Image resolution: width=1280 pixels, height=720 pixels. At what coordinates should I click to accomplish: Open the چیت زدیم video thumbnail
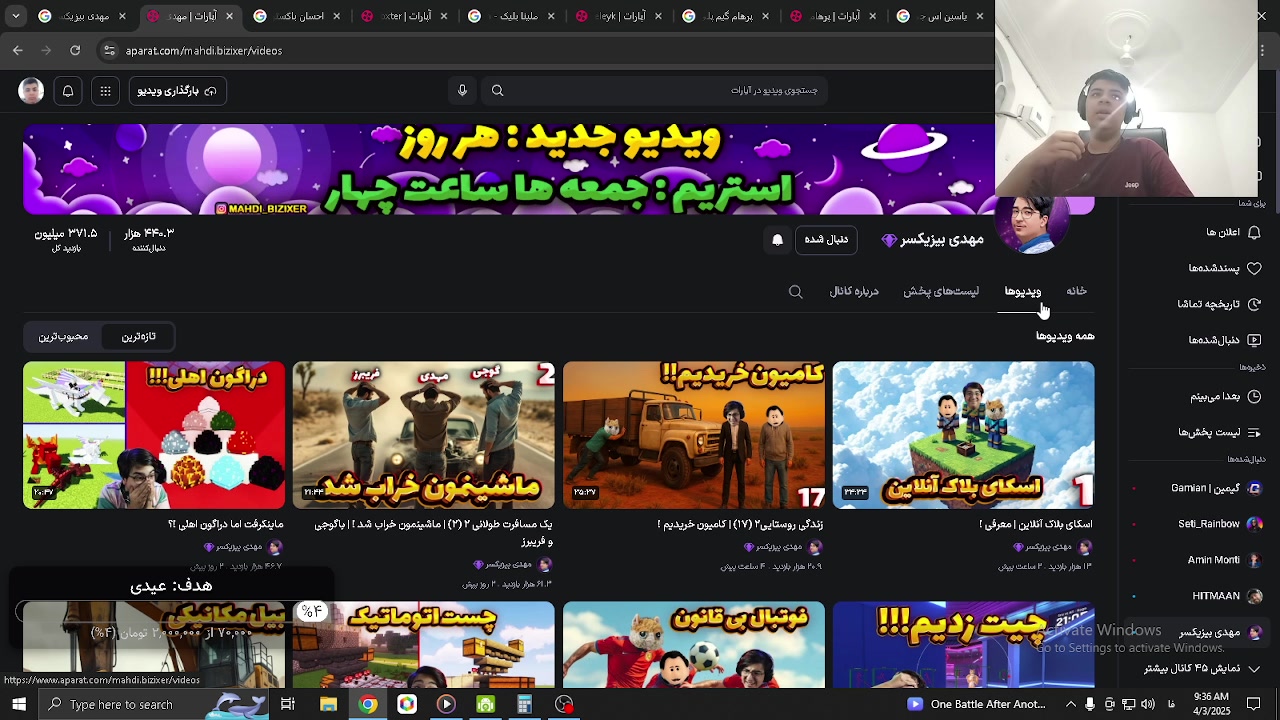coord(963,645)
